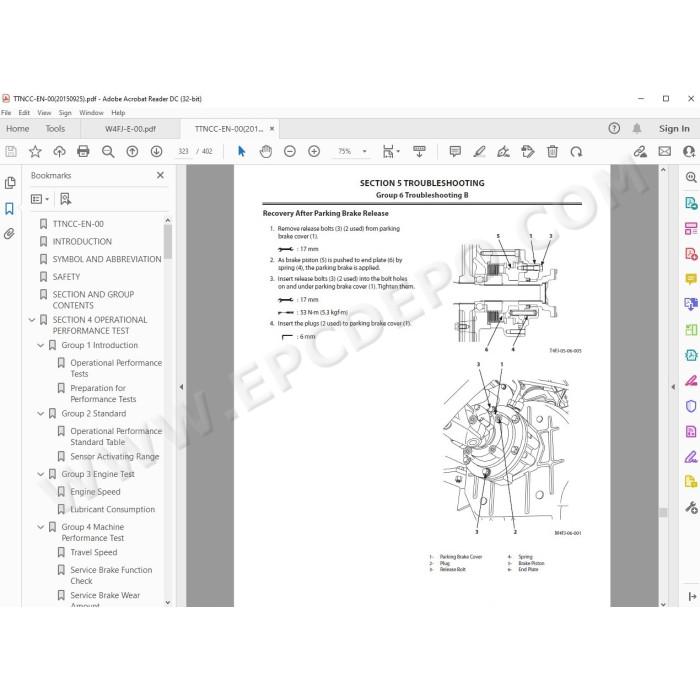
Task: Open page thumbnails panel icon
Action: (9, 183)
